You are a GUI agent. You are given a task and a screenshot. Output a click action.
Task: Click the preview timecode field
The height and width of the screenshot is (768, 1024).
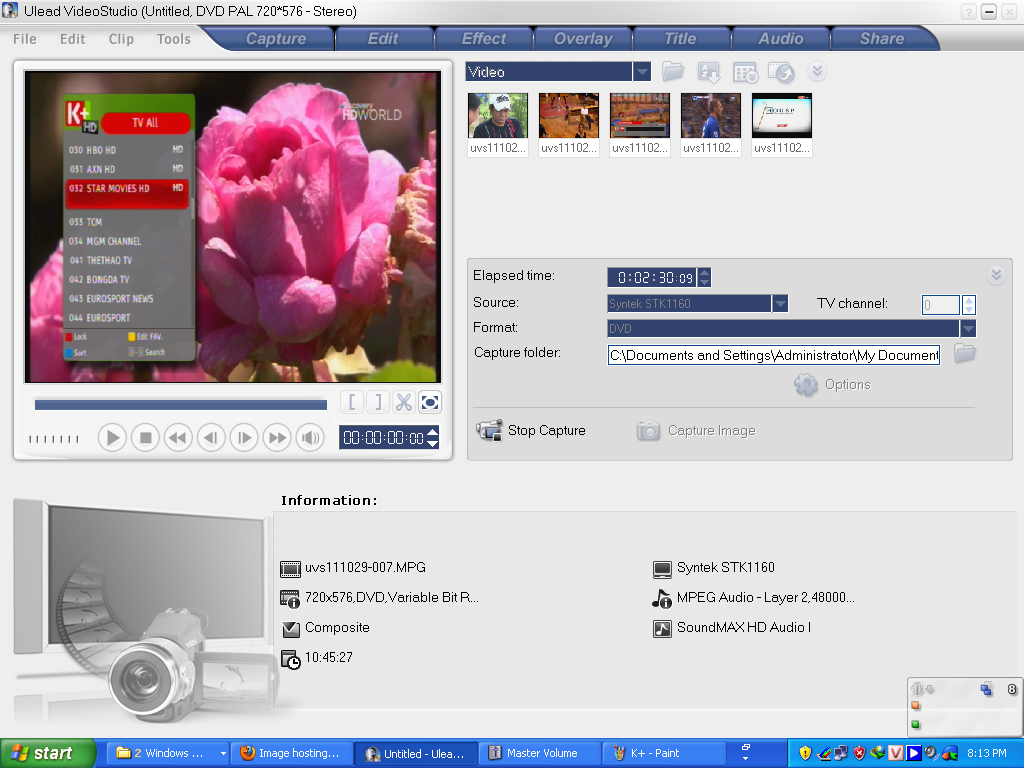(x=383, y=438)
